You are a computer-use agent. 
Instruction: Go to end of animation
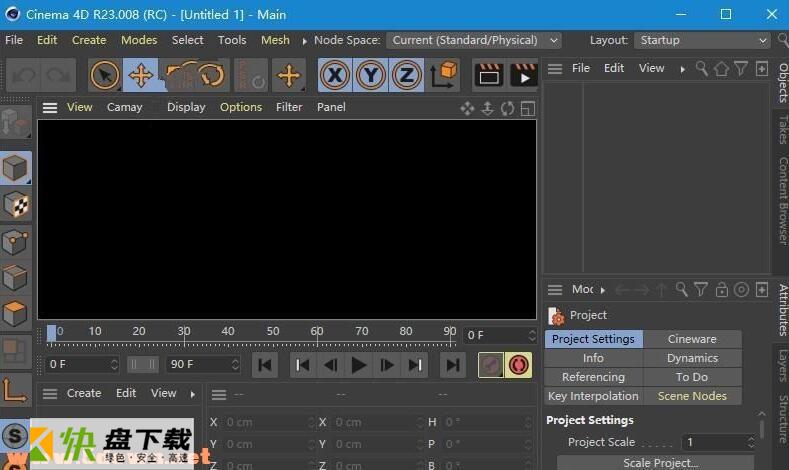[x=452, y=365]
